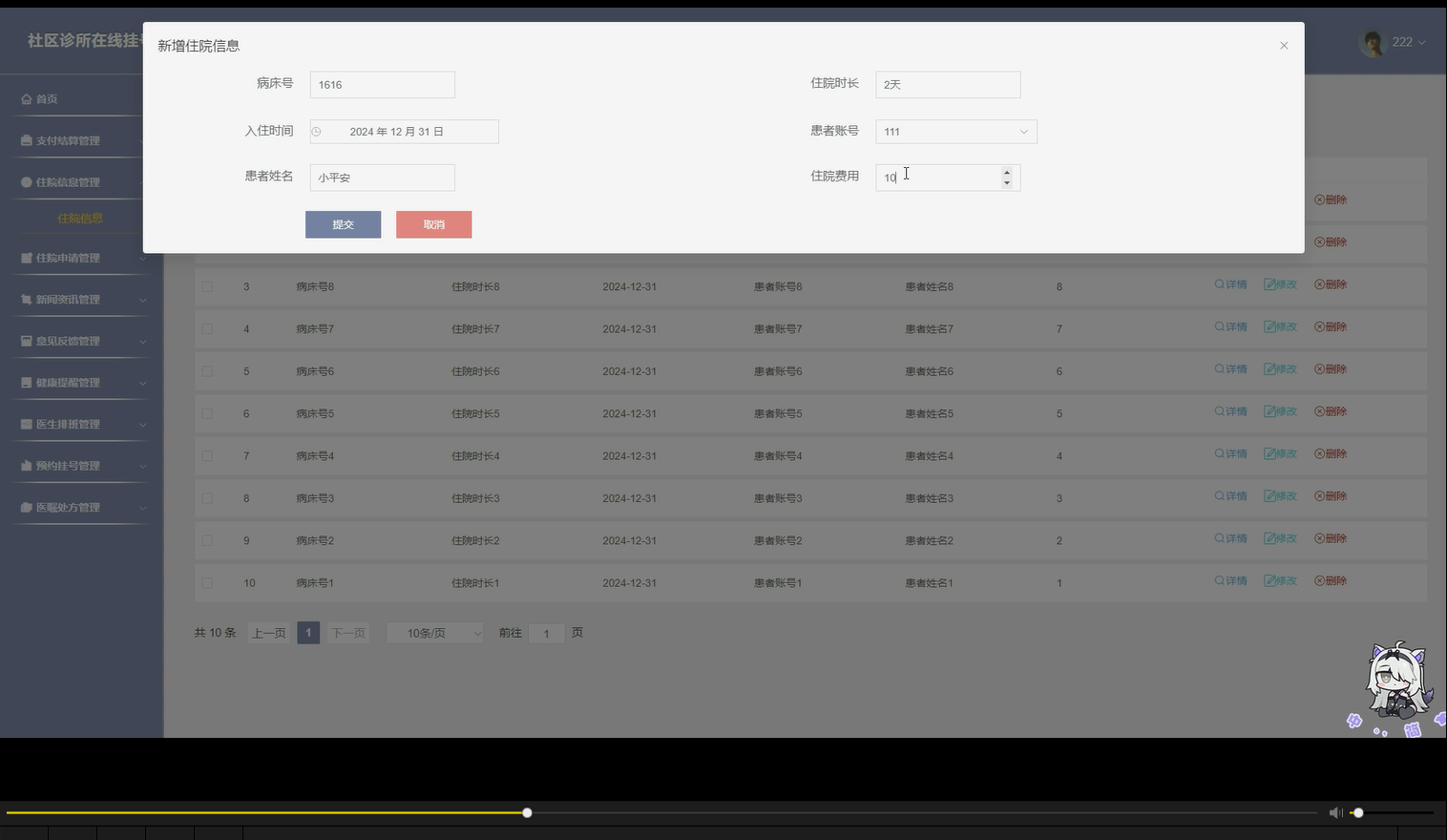1447x840 pixels.
Task: Expand 健康提醒管理 with its chevron
Action: pos(142,383)
